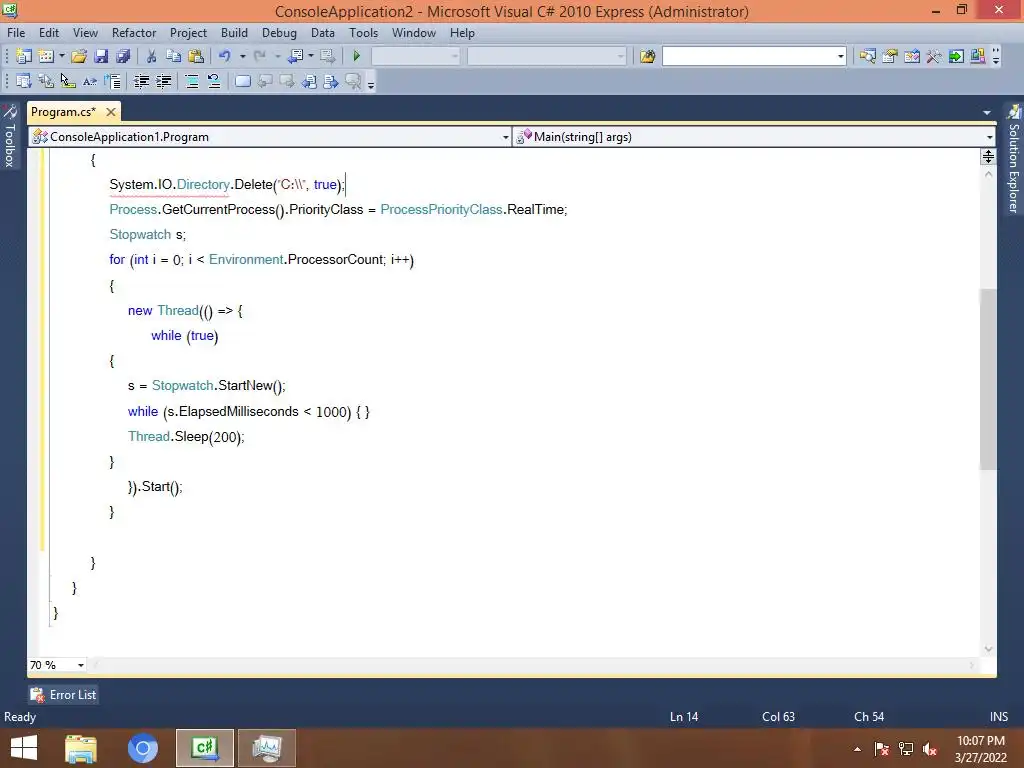Image resolution: width=1024 pixels, height=768 pixels.
Task: Click the Display Quick Info cursor icon
Action: [67, 81]
